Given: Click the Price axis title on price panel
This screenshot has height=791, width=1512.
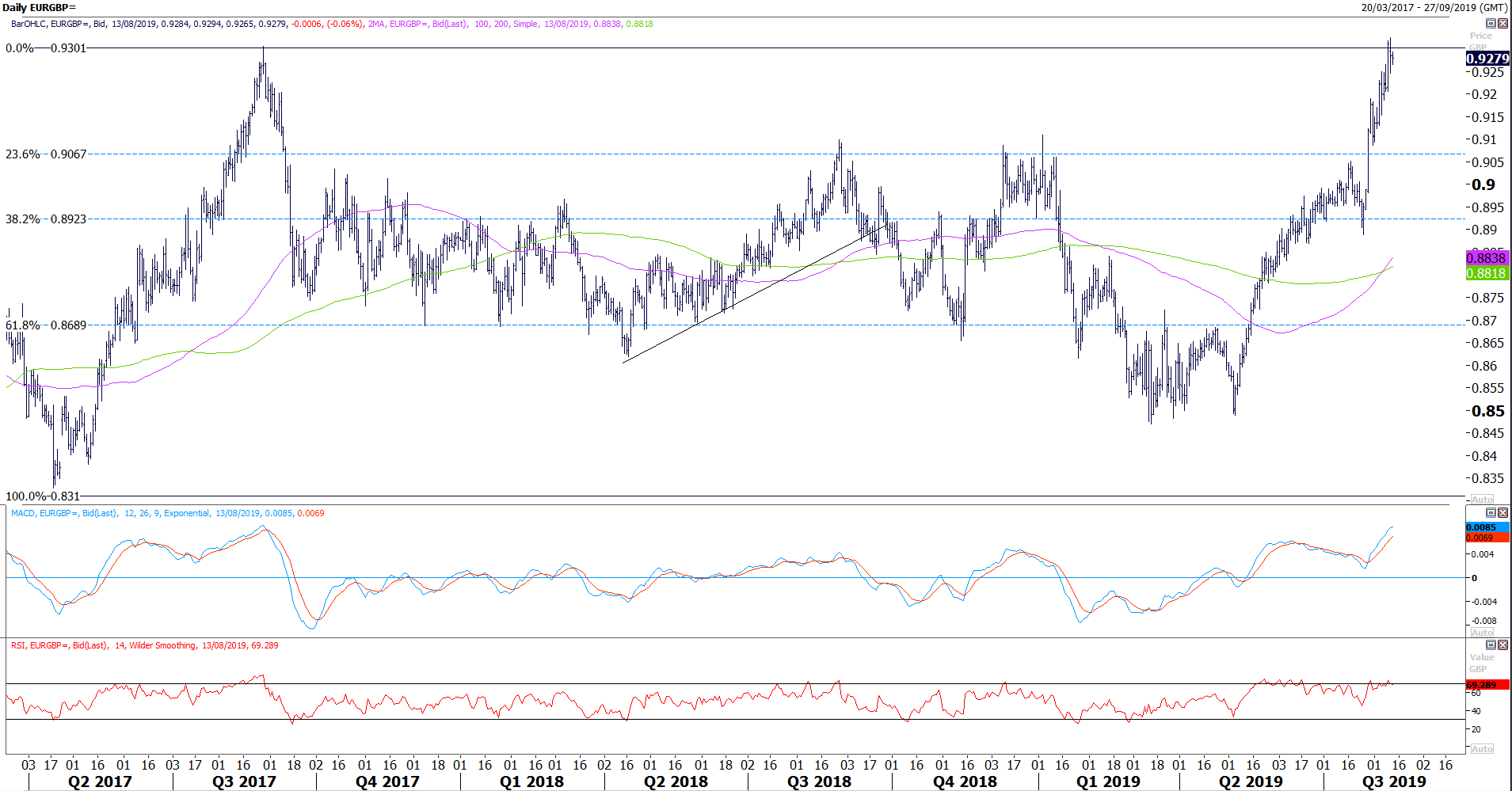Looking at the screenshot, I should click(x=1480, y=36).
